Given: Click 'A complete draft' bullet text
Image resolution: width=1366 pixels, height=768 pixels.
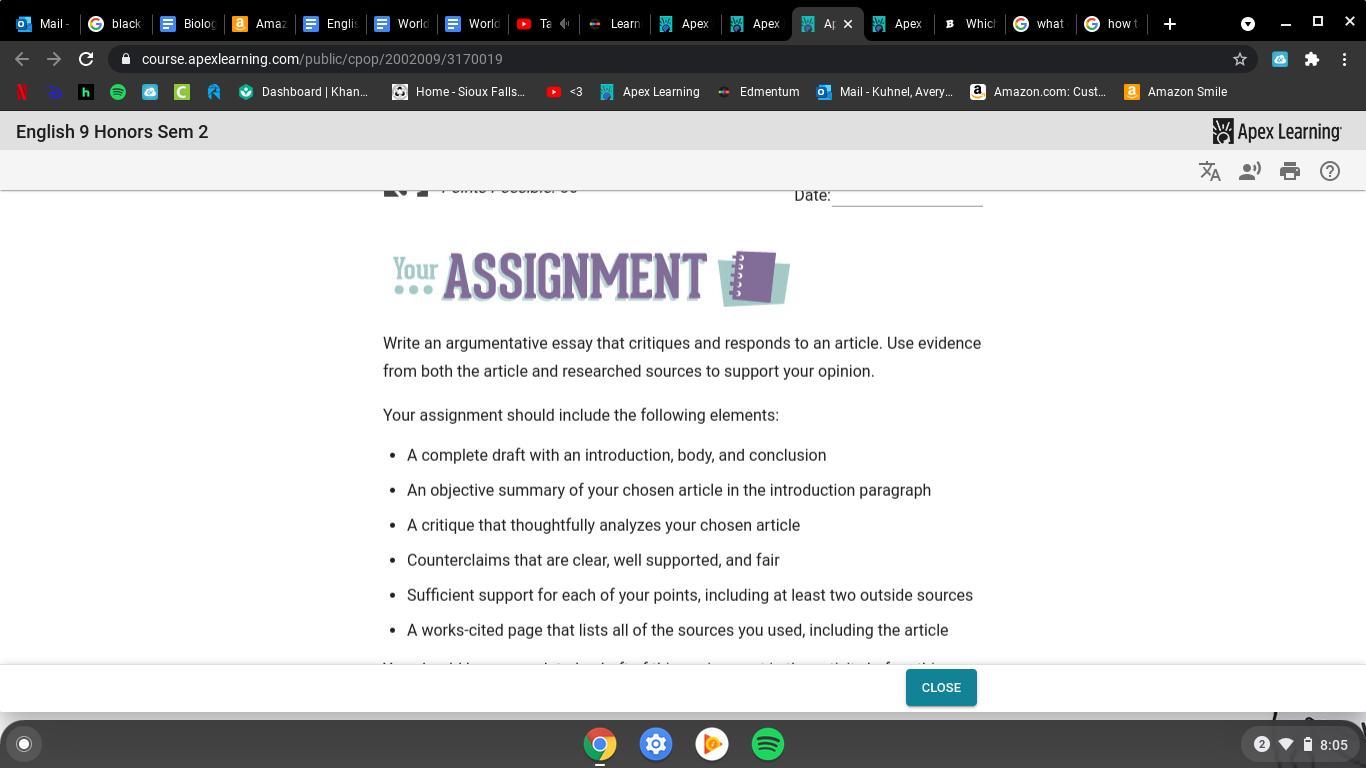Looking at the screenshot, I should click(x=616, y=455).
